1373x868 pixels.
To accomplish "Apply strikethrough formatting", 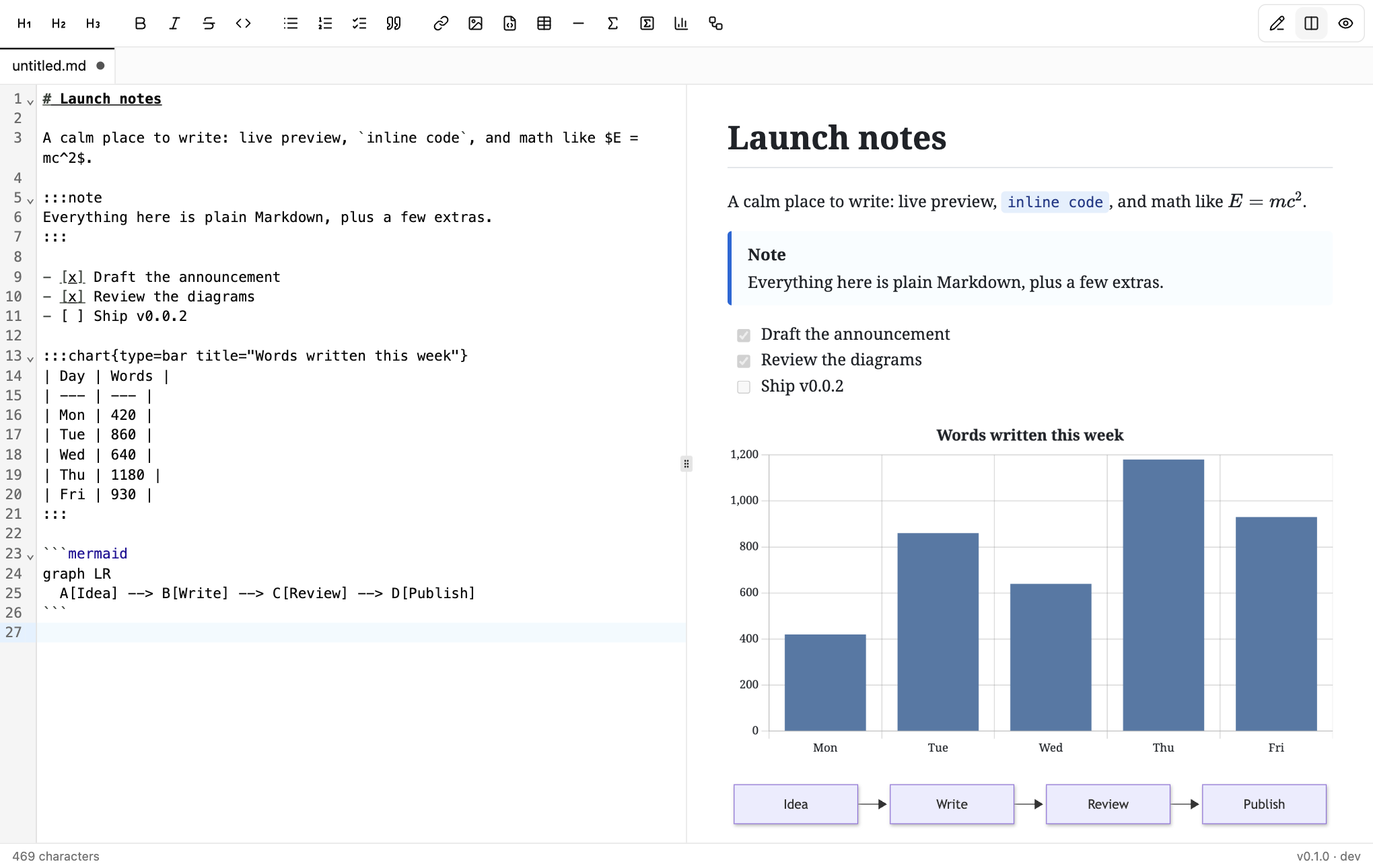I will pyautogui.click(x=209, y=24).
